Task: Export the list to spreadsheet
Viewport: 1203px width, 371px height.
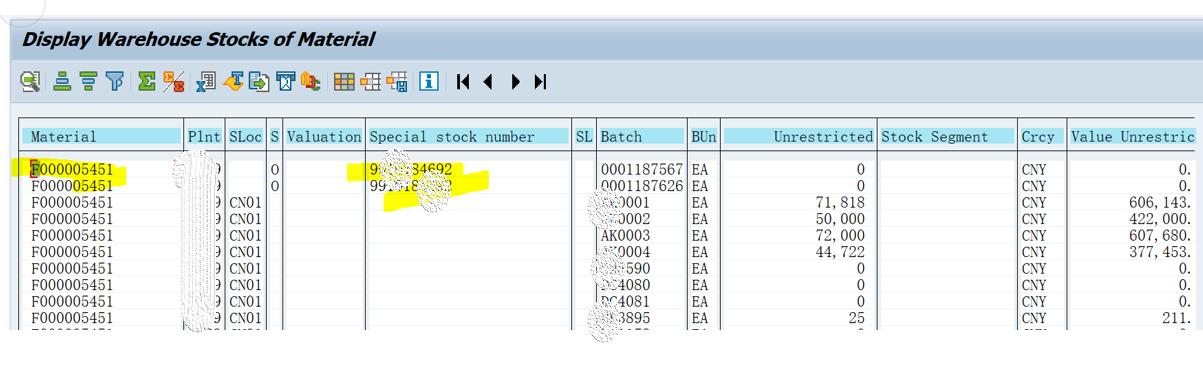Action: (x=207, y=81)
